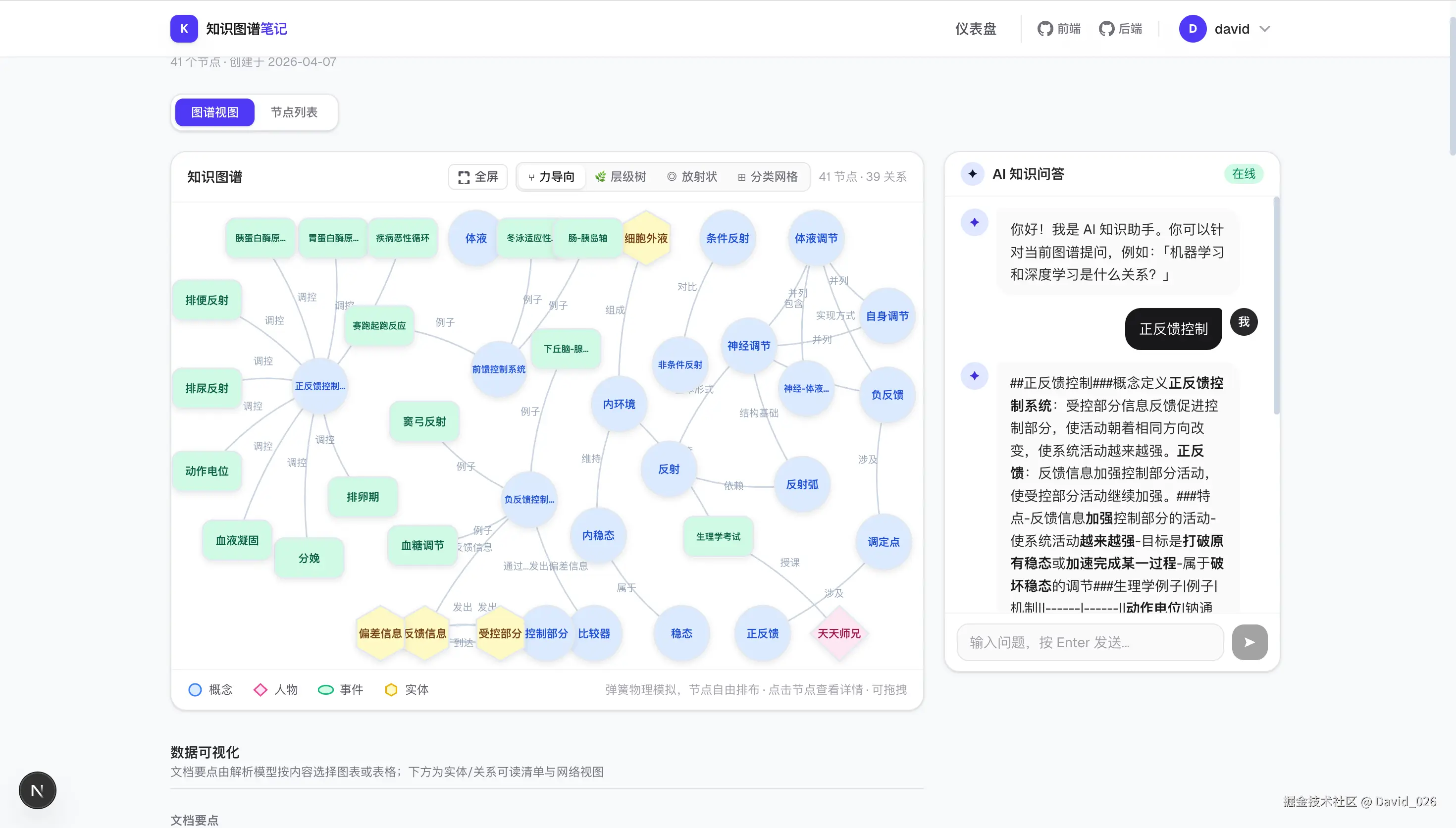1456x828 pixels.
Task: Open the 仪表盘 link
Action: tap(975, 29)
